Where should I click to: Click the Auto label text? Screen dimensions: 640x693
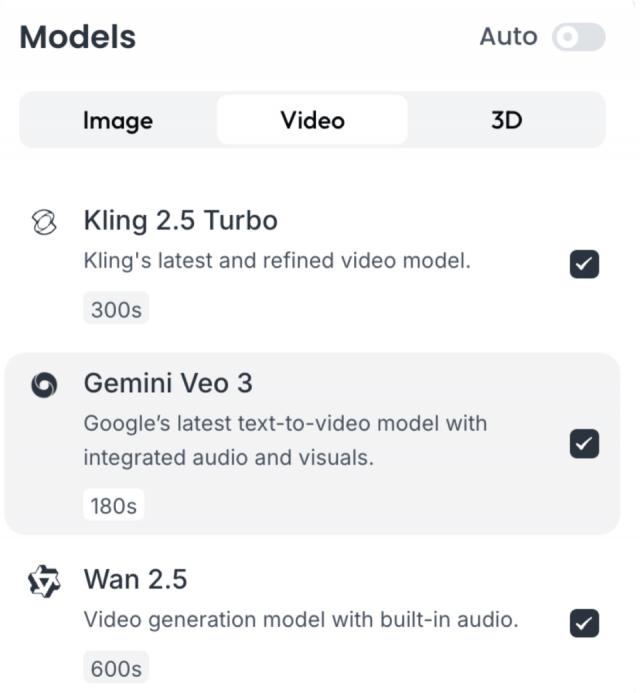pyautogui.click(x=508, y=37)
